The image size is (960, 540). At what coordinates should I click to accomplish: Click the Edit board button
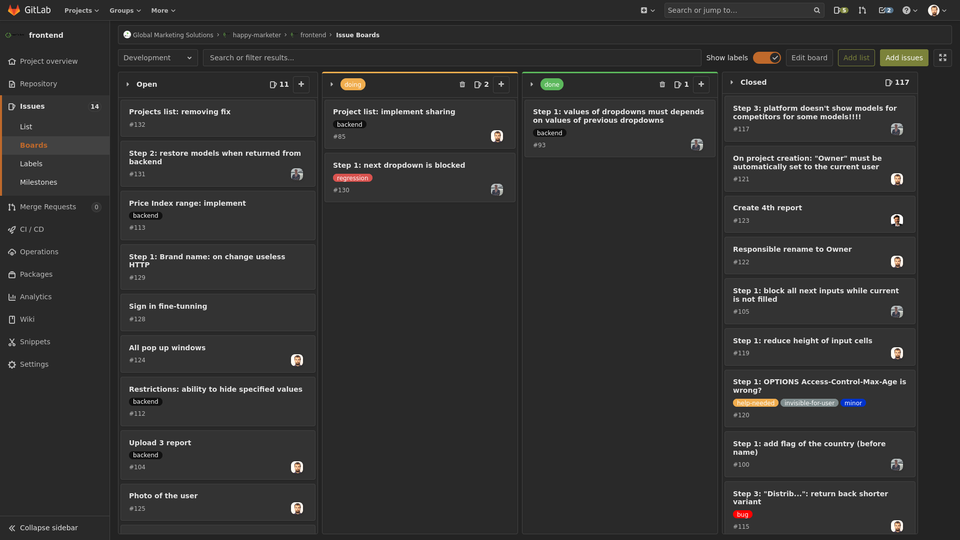[809, 58]
